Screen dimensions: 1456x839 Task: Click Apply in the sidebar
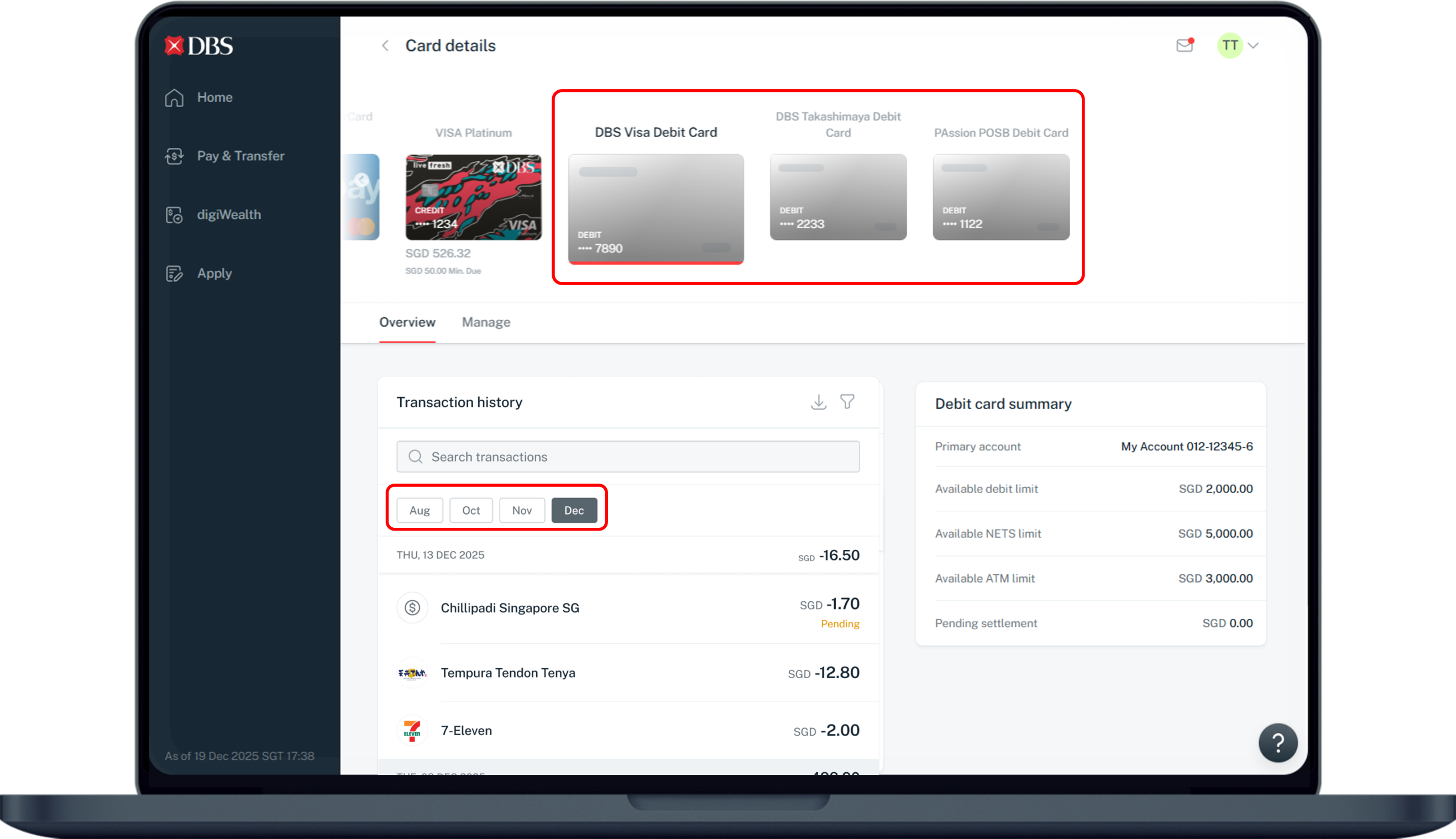coord(214,273)
